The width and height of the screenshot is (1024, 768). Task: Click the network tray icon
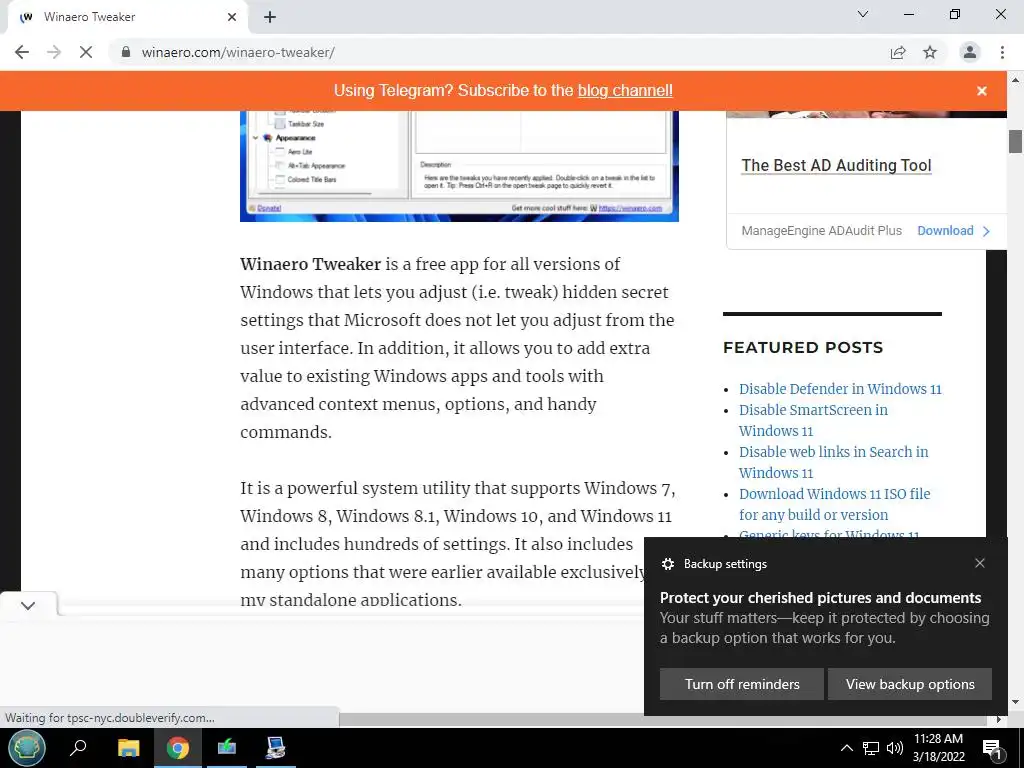point(871,748)
